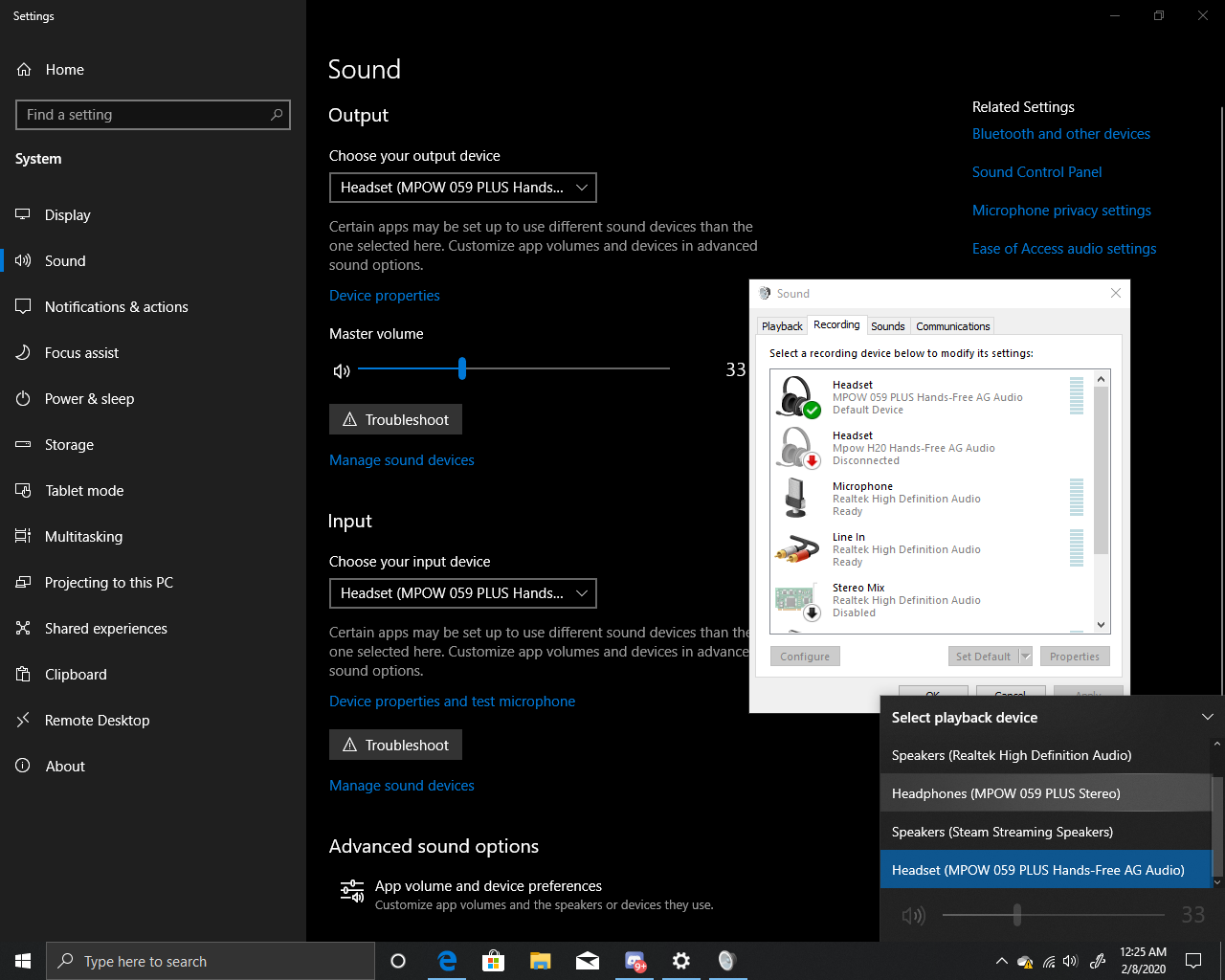Show hidden system tray icons
Viewport: 1225px width, 980px height.
pyautogui.click(x=1001, y=961)
